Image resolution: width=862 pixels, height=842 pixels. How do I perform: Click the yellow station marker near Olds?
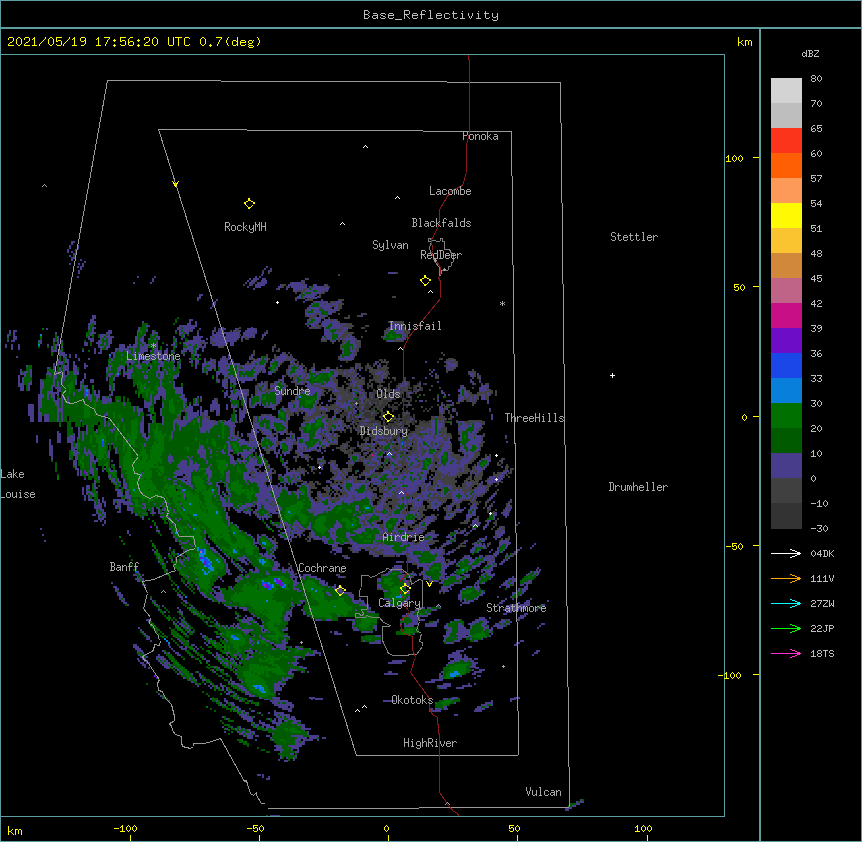[x=388, y=416]
